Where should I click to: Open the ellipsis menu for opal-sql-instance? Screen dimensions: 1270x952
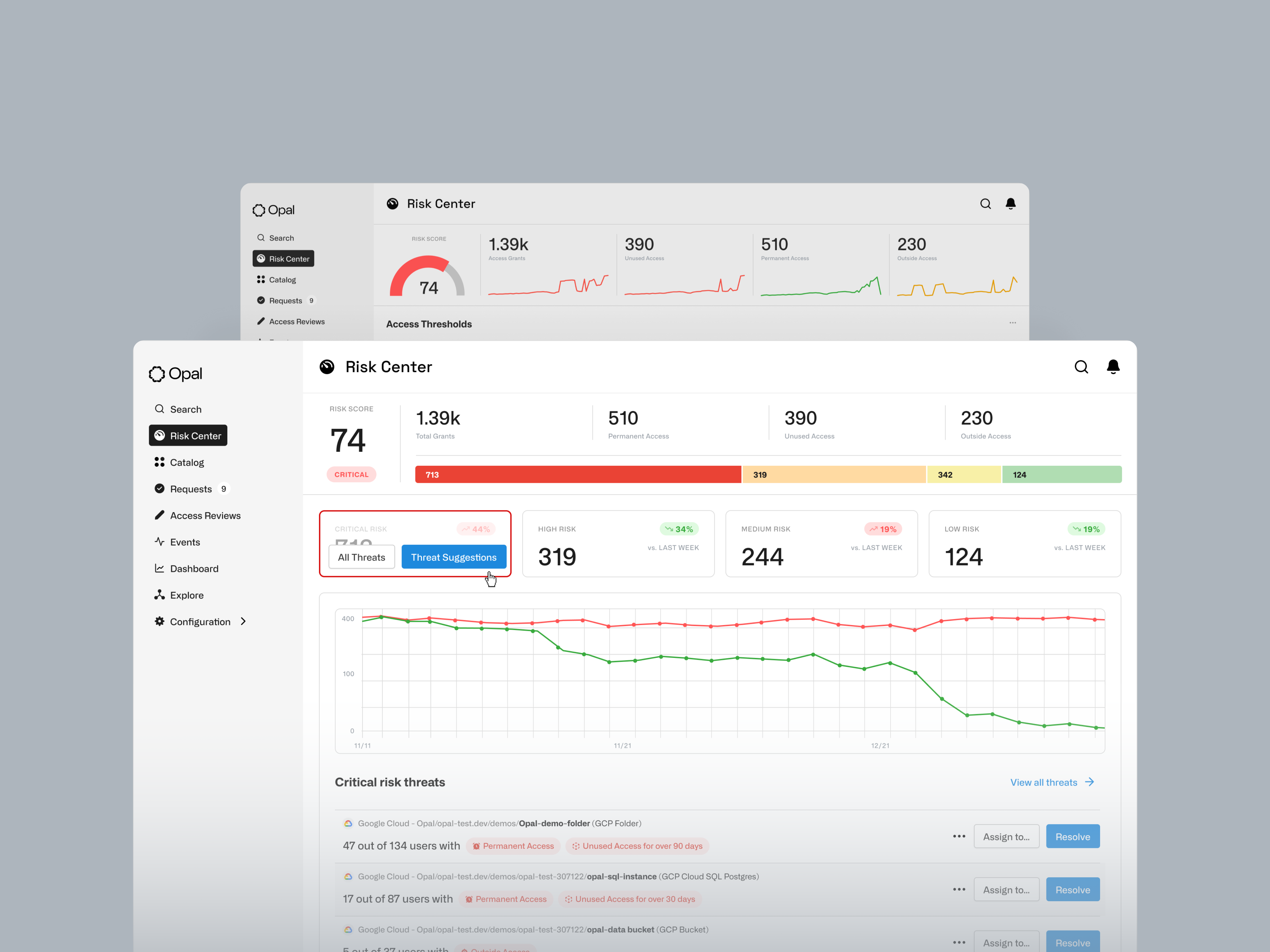(x=958, y=889)
